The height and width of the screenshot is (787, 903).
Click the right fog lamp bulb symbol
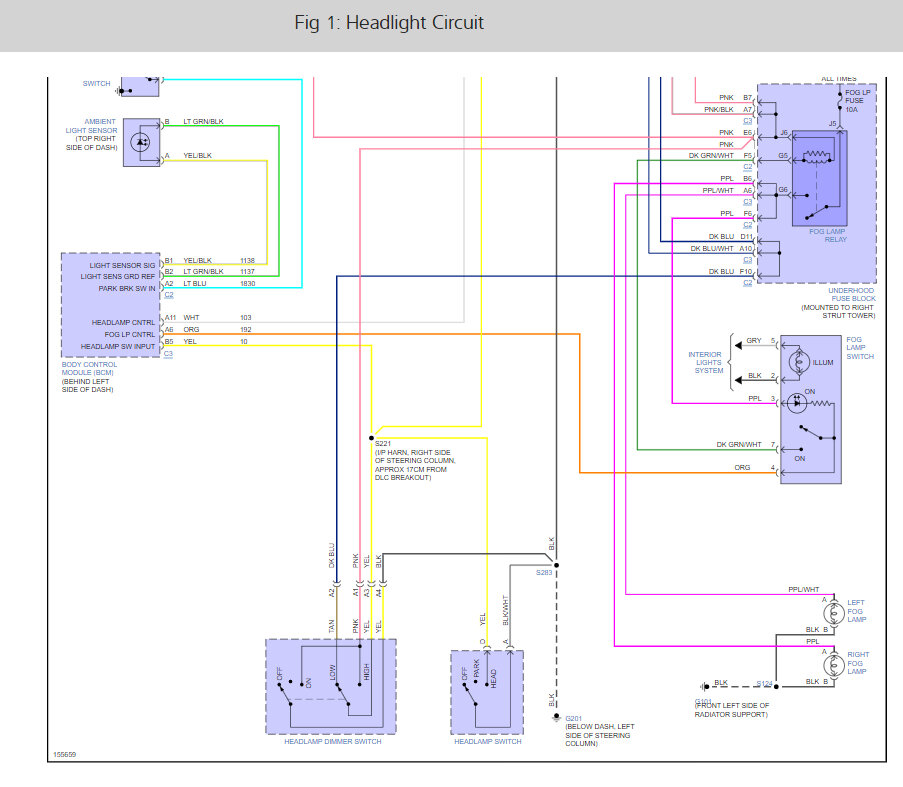point(833,666)
